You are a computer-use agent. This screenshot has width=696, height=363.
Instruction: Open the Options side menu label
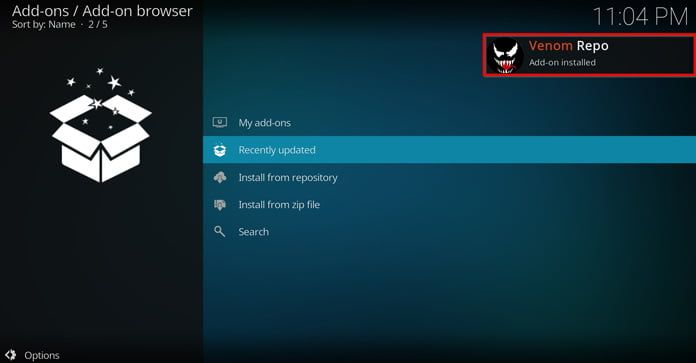(42, 355)
